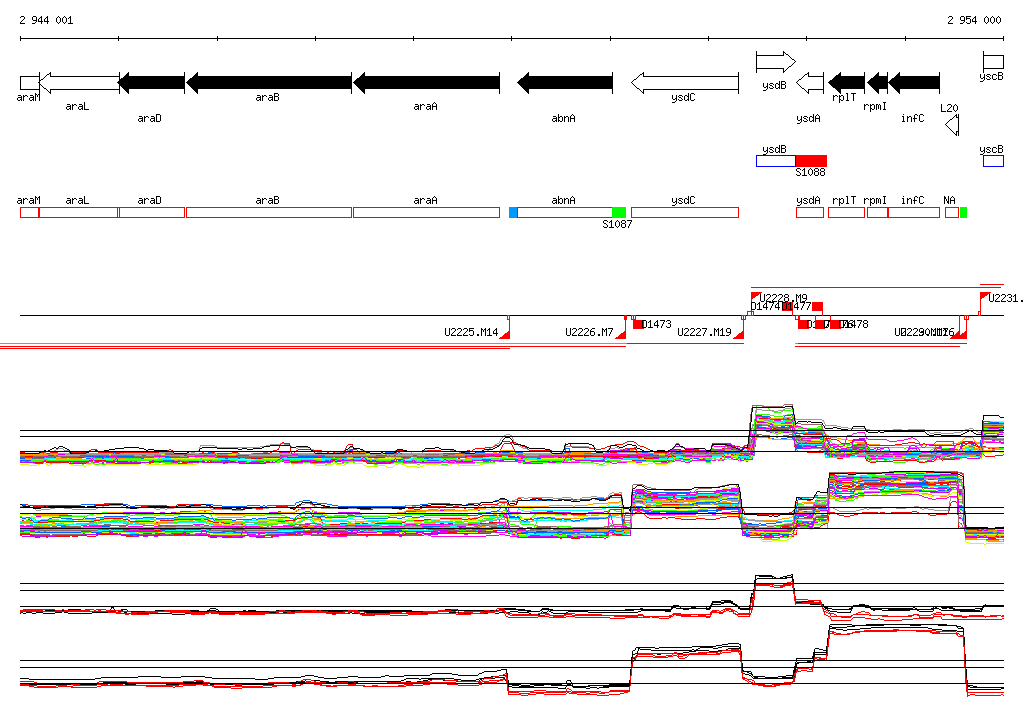1024x714 pixels.
Task: Select the black araD gene arrow
Action: [152, 83]
